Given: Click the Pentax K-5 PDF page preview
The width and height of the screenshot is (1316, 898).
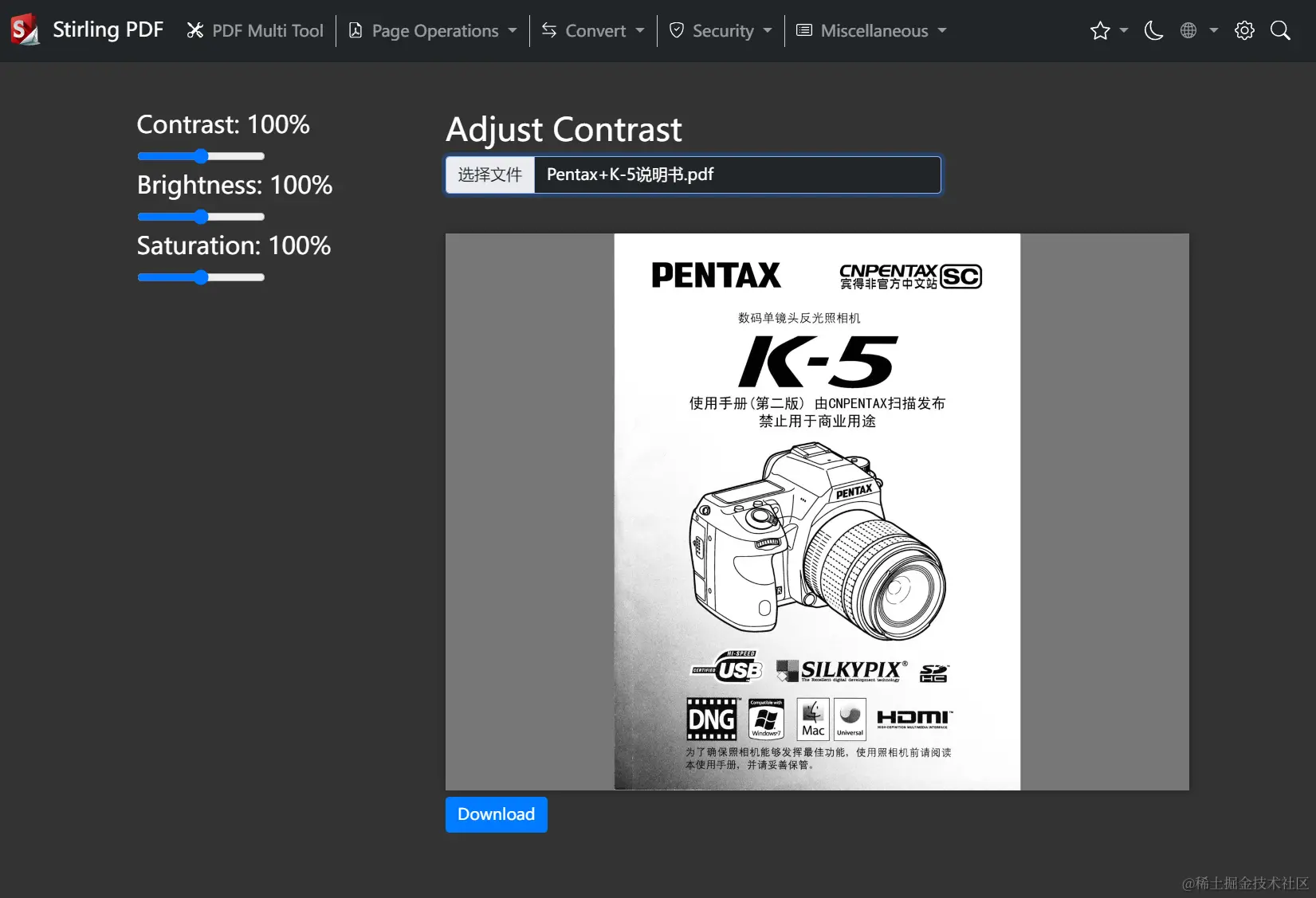Looking at the screenshot, I should point(817,512).
